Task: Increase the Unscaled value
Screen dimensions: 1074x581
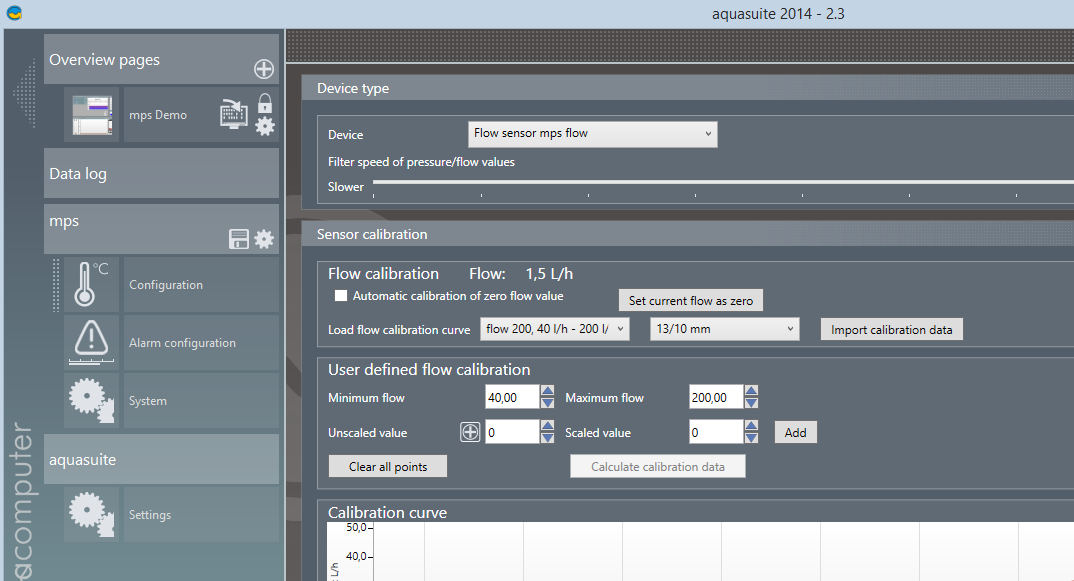Action: 547,426
